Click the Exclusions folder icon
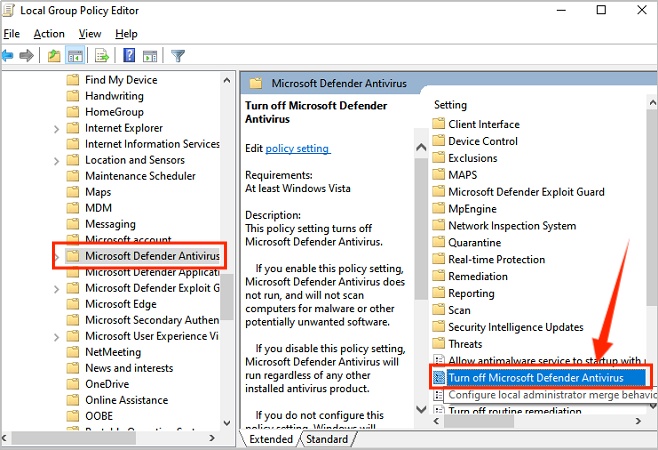 click(x=439, y=157)
